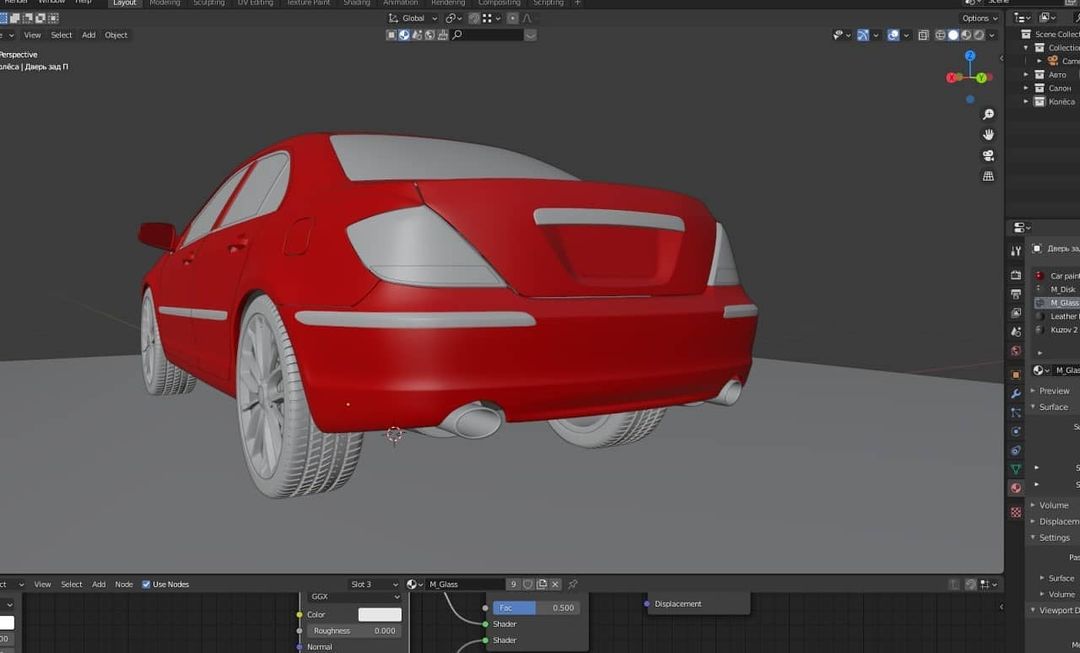The height and width of the screenshot is (653, 1080).
Task: Click the red X axis on navigation gizmo
Action: [x=951, y=78]
